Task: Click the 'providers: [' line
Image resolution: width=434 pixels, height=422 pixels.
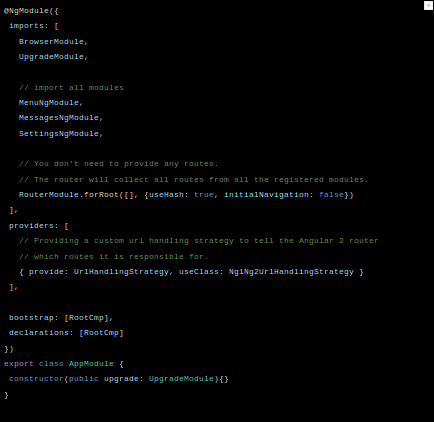Action: coord(39,226)
